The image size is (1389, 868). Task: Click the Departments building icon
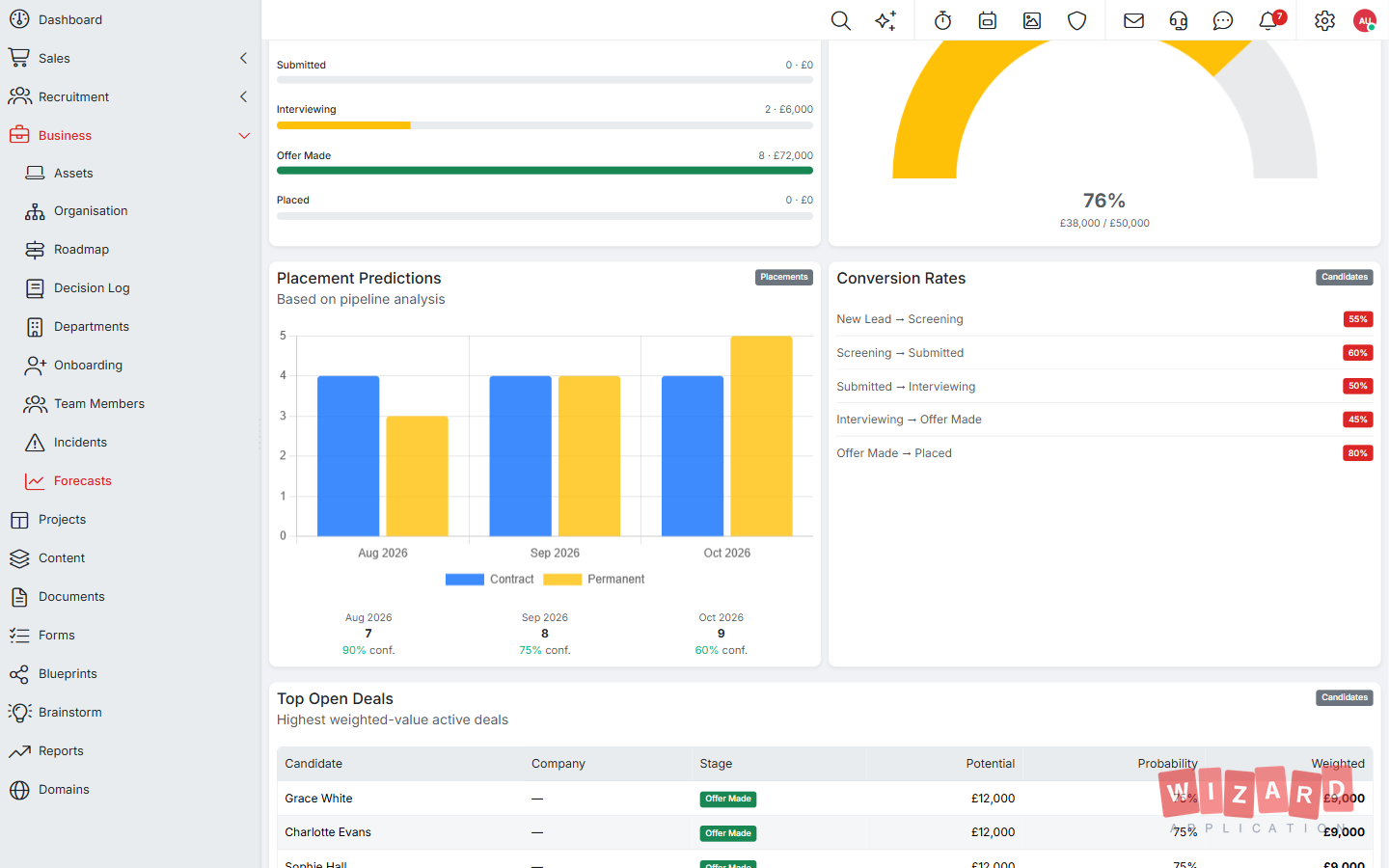pos(35,327)
